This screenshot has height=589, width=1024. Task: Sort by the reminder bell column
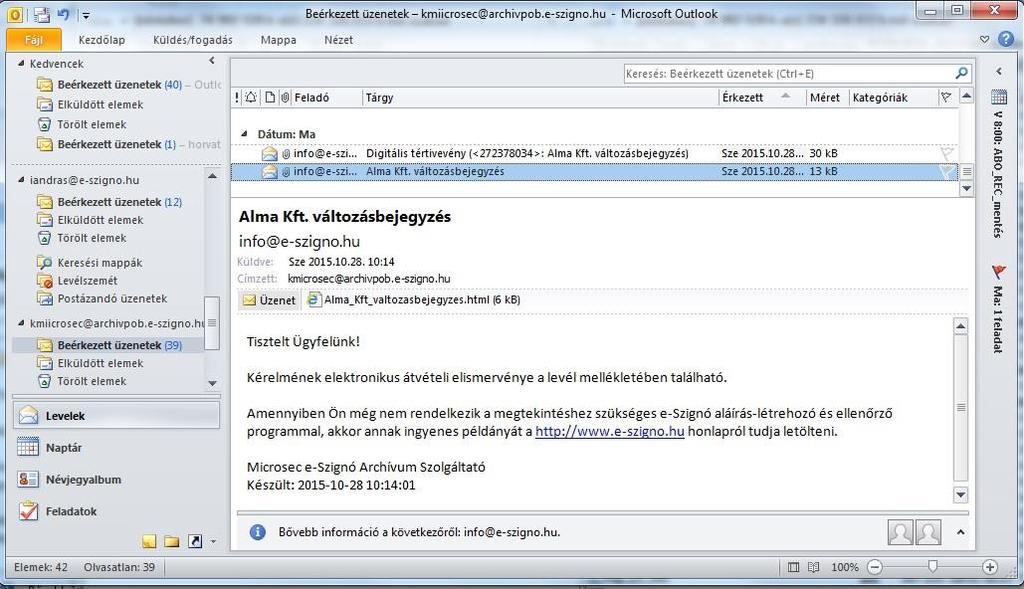point(251,98)
